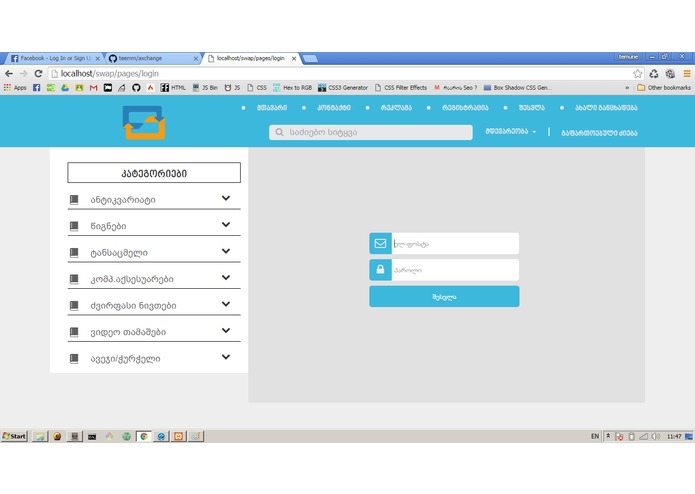The width and height of the screenshot is (695, 494).
Task: Expand the წიგნები category chevron
Action: pyautogui.click(x=226, y=225)
